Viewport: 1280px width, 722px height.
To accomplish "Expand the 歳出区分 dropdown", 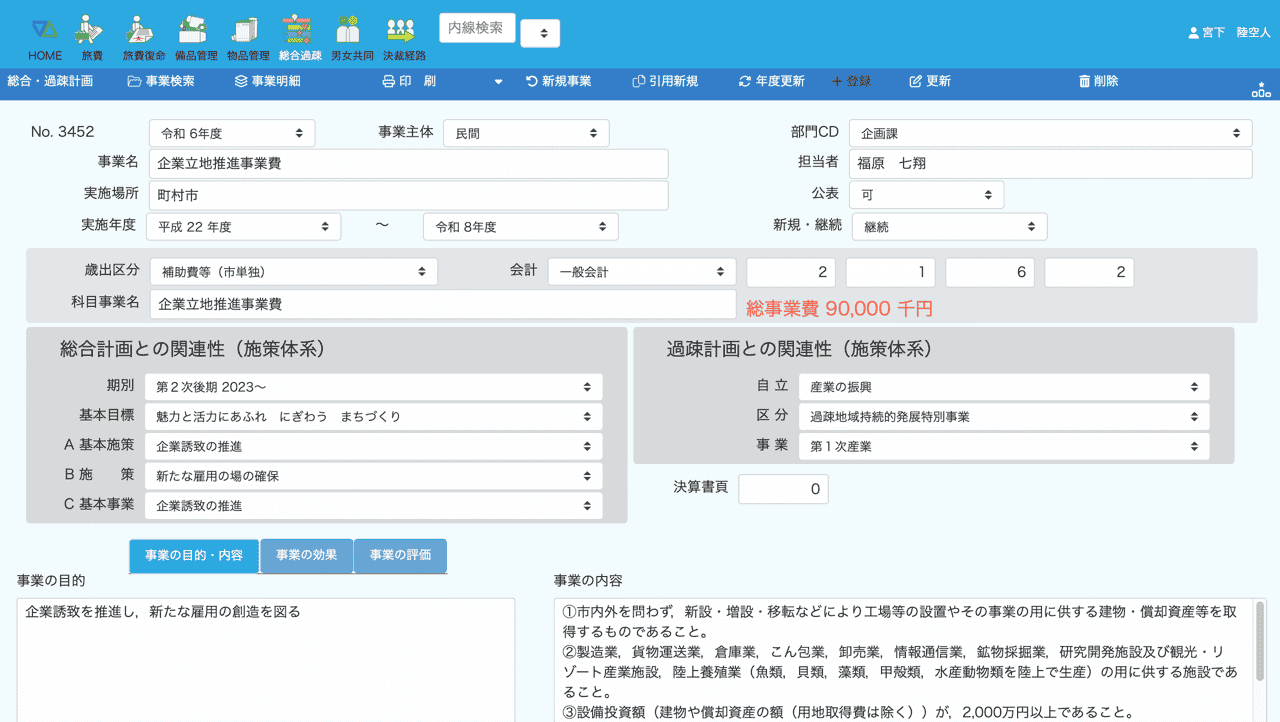I will pyautogui.click(x=293, y=272).
